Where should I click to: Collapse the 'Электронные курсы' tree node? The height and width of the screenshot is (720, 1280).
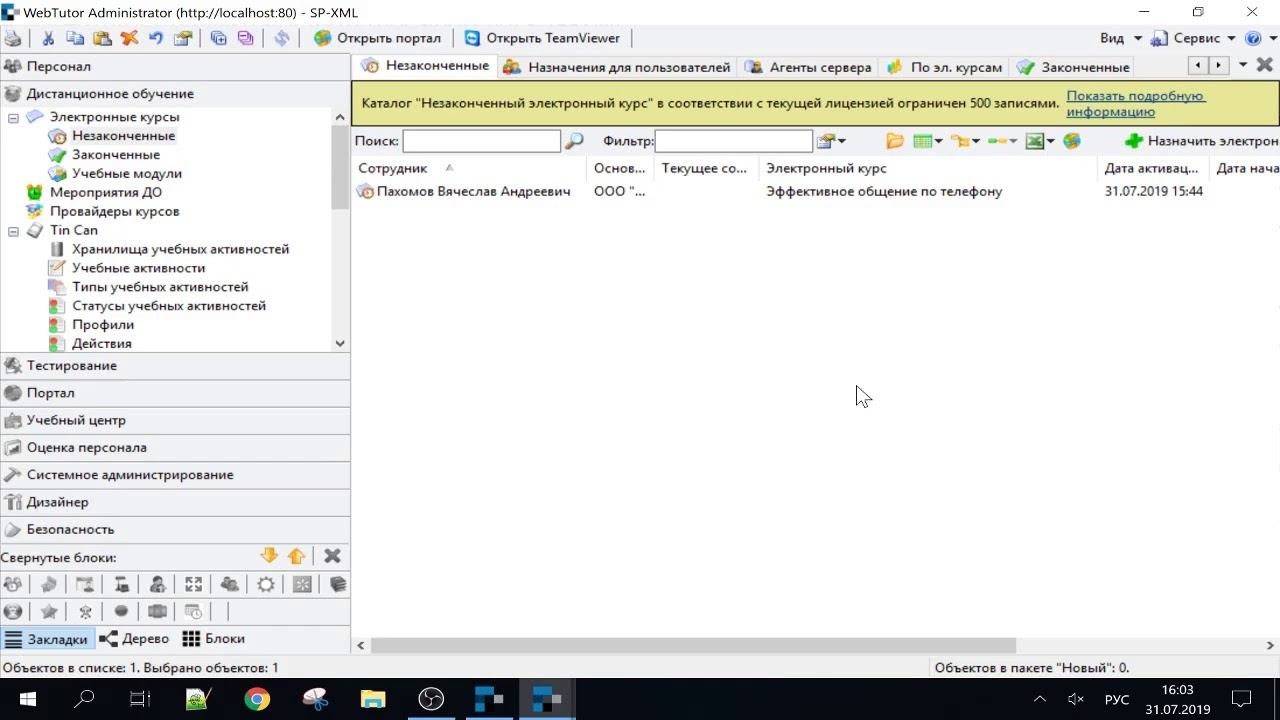tap(14, 117)
